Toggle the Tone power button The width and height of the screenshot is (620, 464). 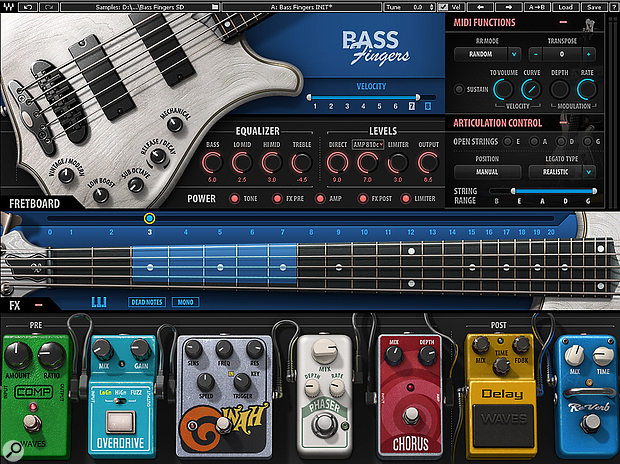point(234,198)
